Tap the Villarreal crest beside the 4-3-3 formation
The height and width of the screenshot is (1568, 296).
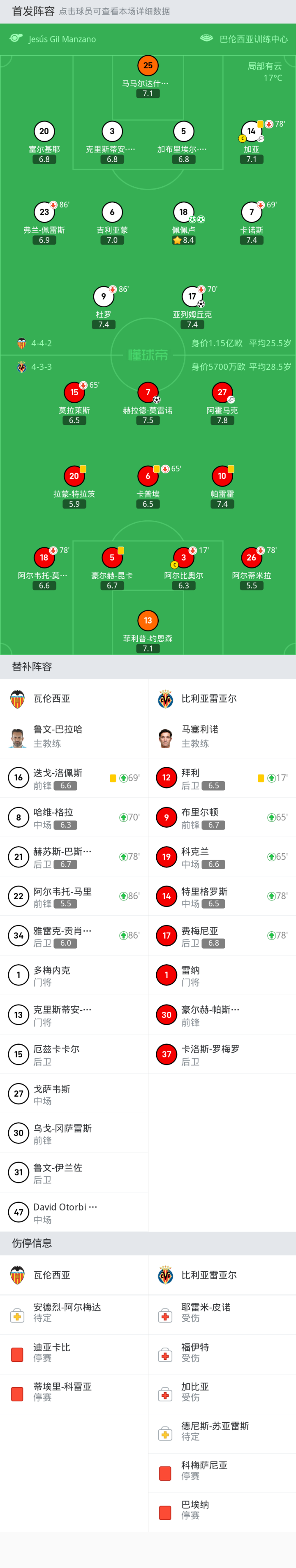pos(22,367)
